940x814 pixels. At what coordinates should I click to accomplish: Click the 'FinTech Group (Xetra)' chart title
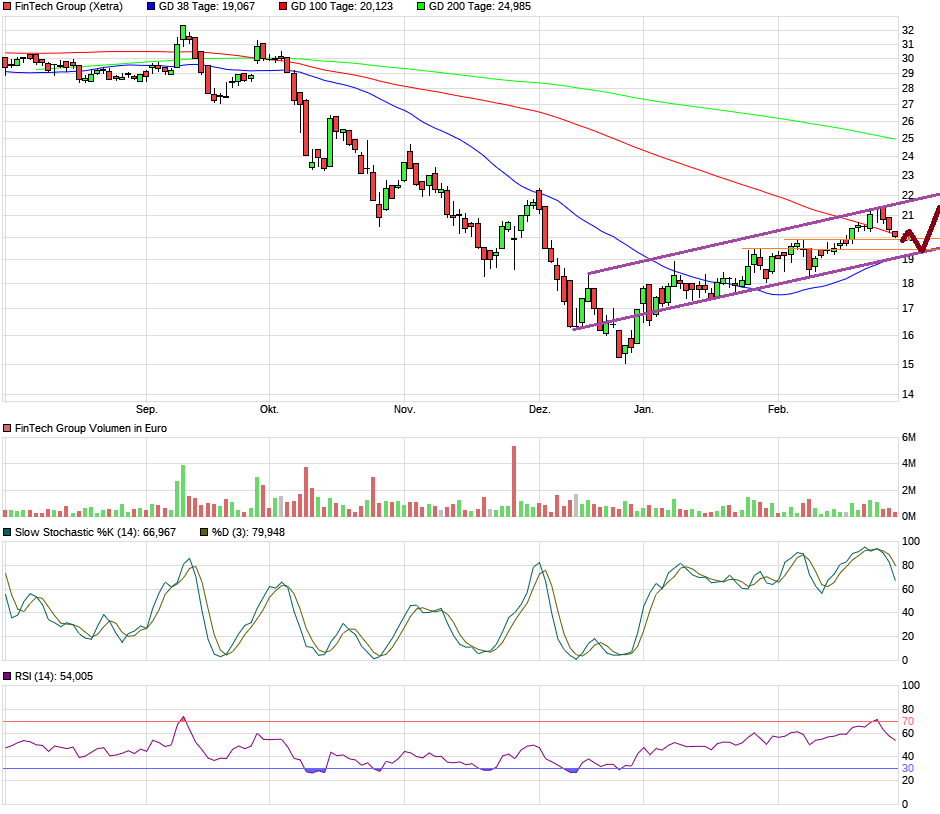(x=68, y=7)
